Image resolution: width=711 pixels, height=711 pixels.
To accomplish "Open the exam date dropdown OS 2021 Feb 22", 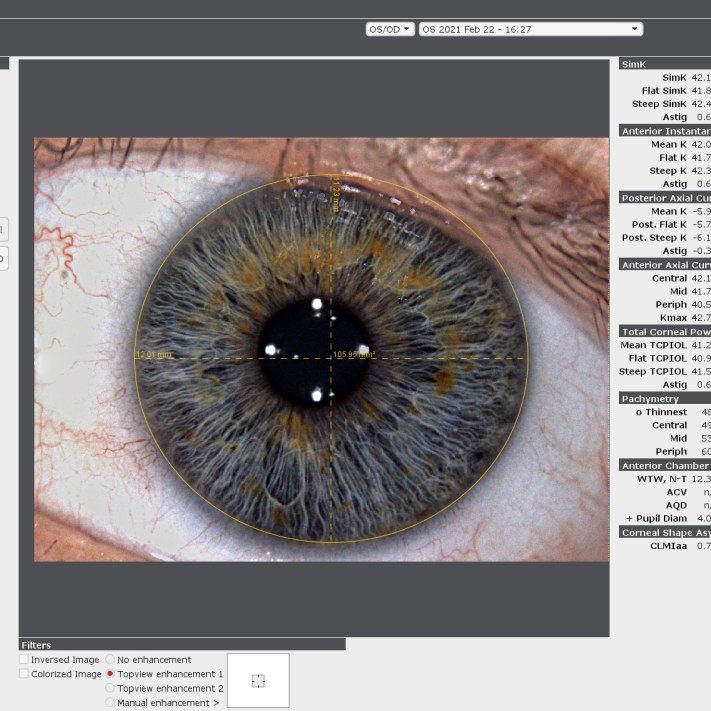I will coord(531,29).
